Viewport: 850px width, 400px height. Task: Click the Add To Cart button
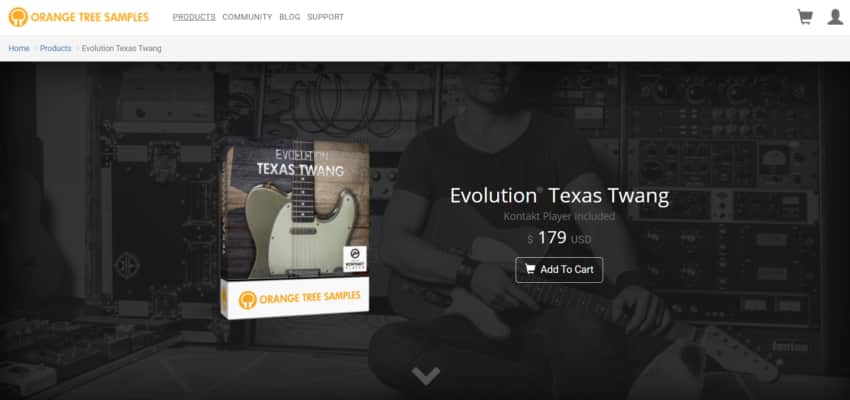559,269
